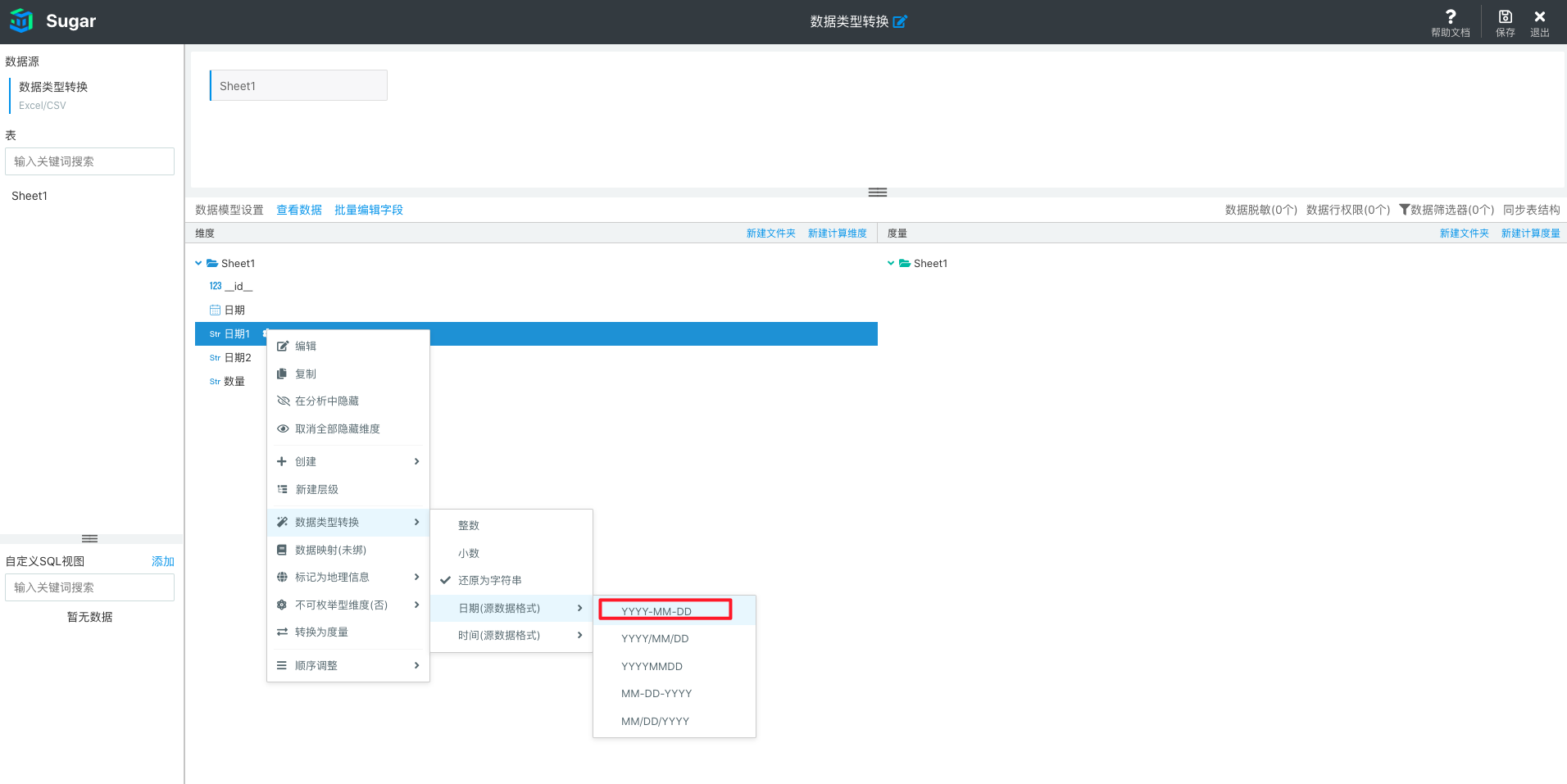
Task: Select 在分析中隐藏 to hide the field
Action: coord(326,401)
